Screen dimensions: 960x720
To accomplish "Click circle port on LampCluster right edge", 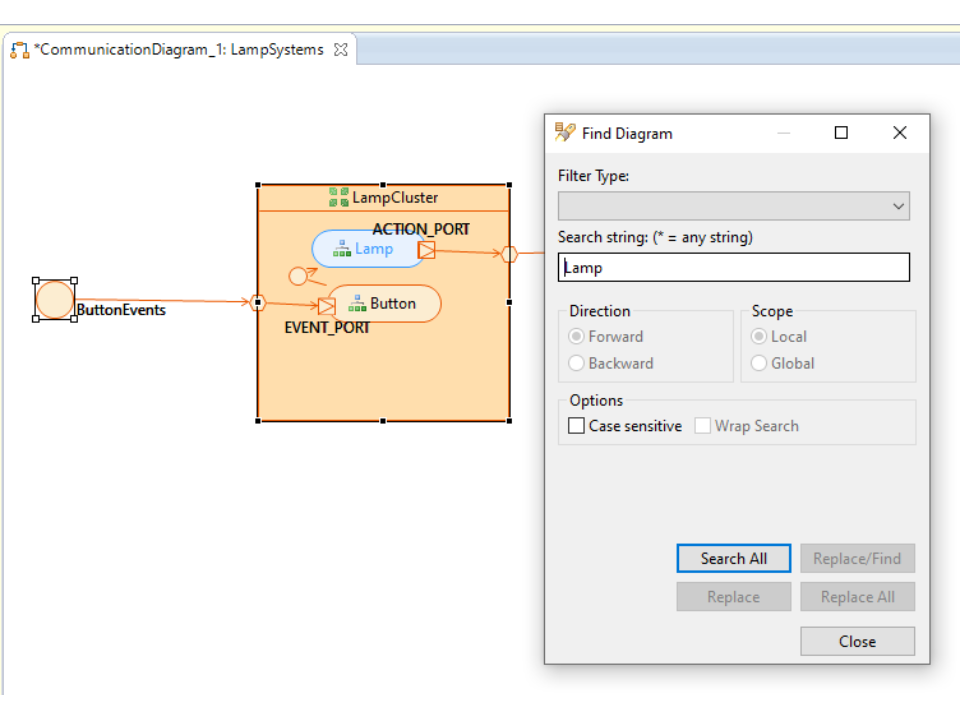I will [509, 254].
